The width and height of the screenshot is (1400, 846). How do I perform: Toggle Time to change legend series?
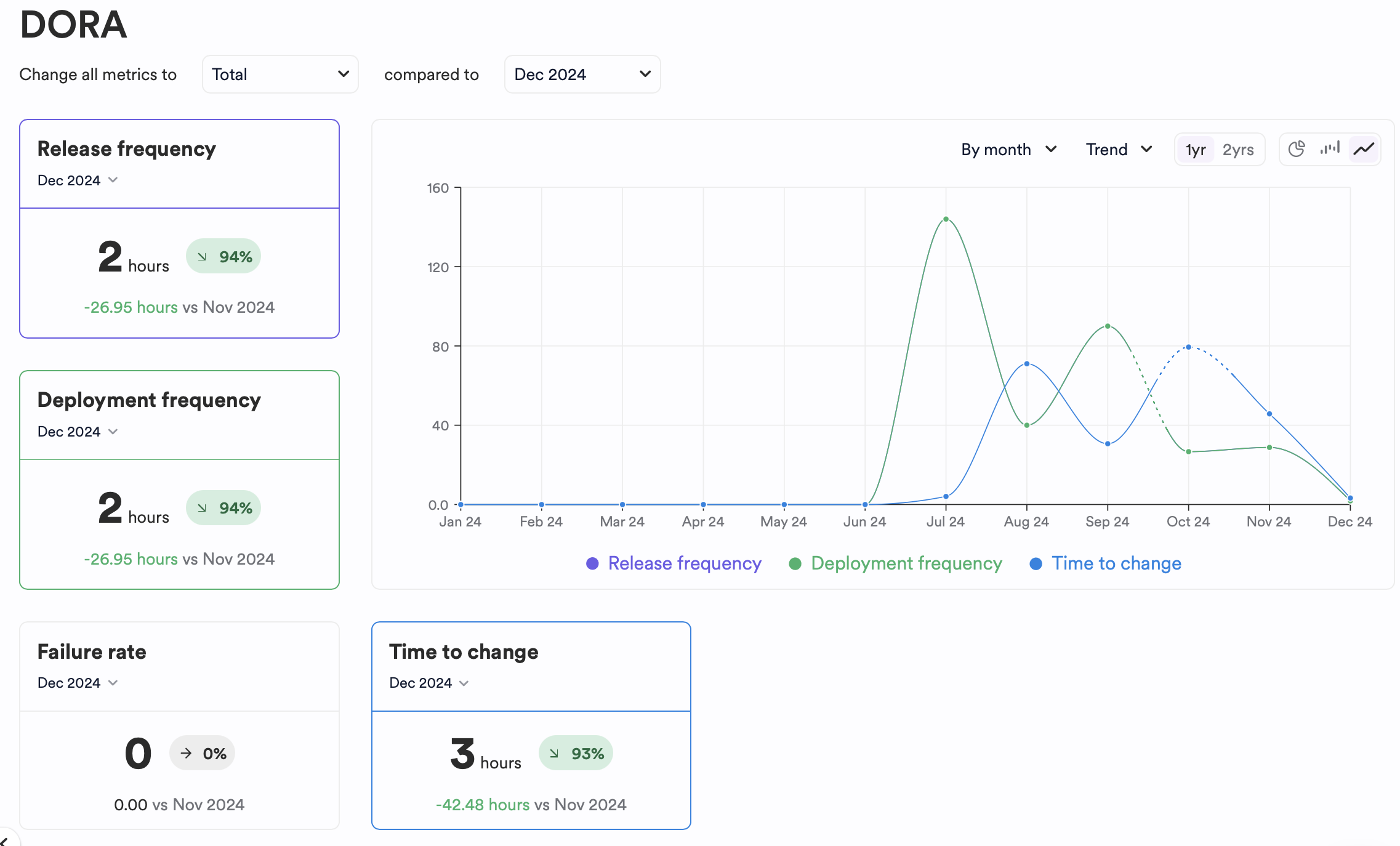(x=1105, y=563)
